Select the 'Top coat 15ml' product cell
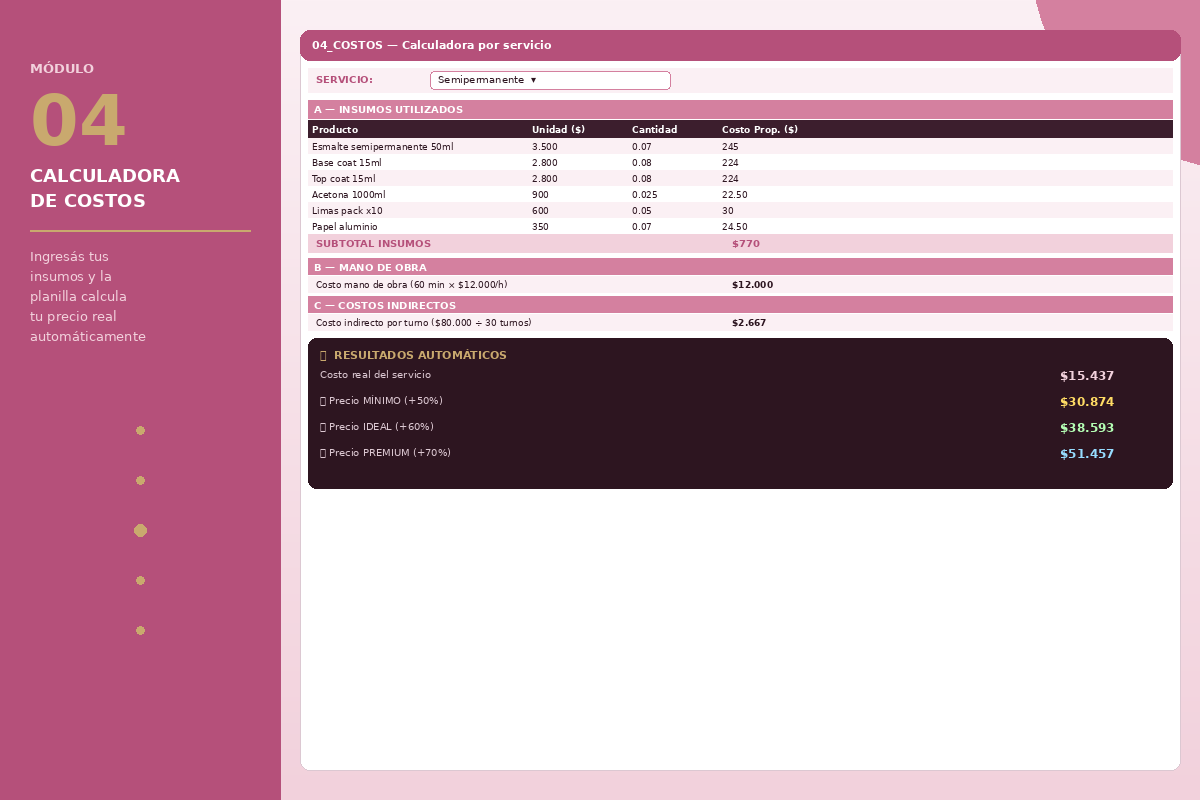 (343, 179)
